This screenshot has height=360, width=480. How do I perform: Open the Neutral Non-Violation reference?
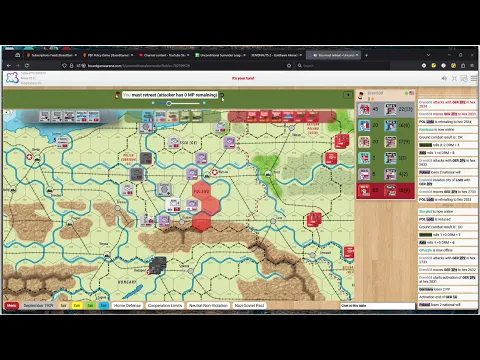(208, 305)
